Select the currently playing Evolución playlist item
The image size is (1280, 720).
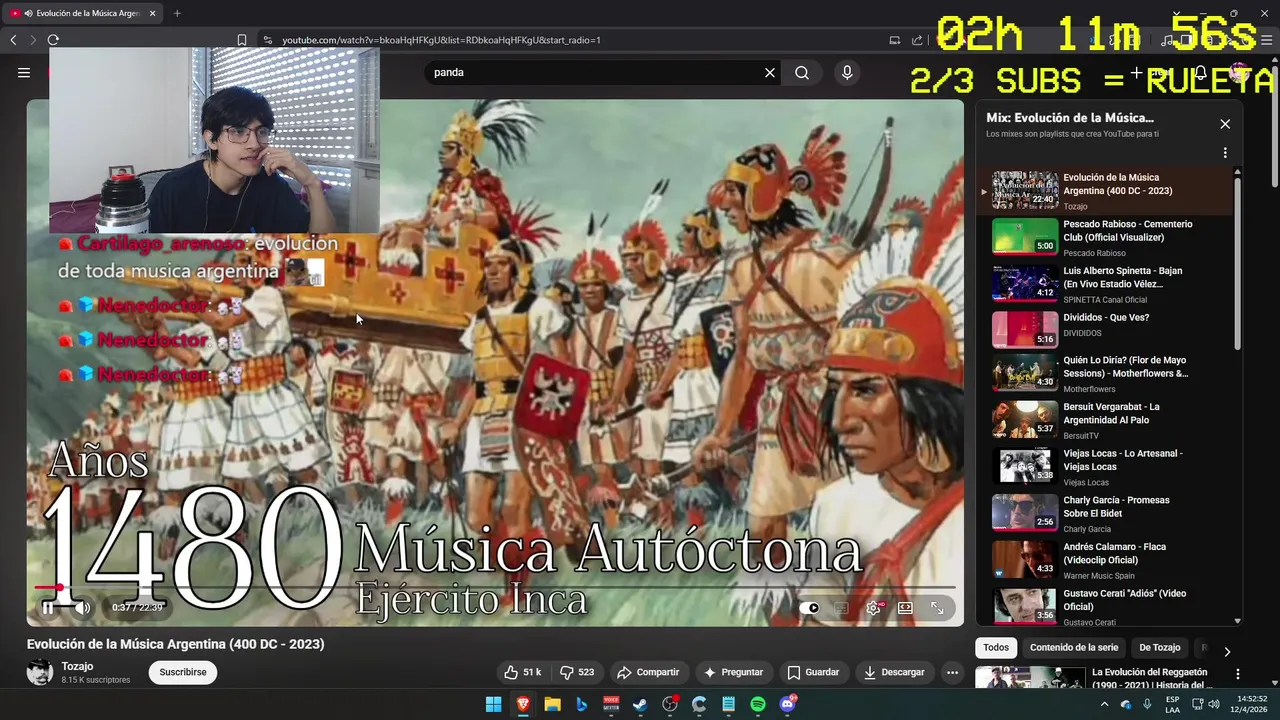[1106, 191]
